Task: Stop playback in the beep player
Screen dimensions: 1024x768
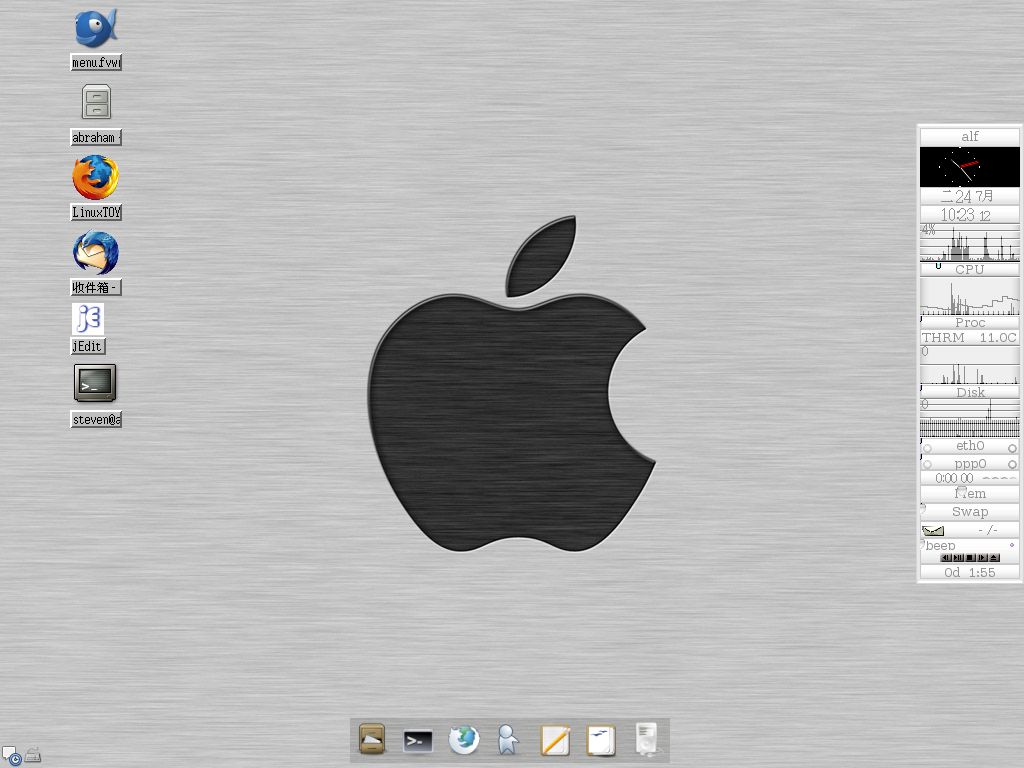Action: (970, 558)
